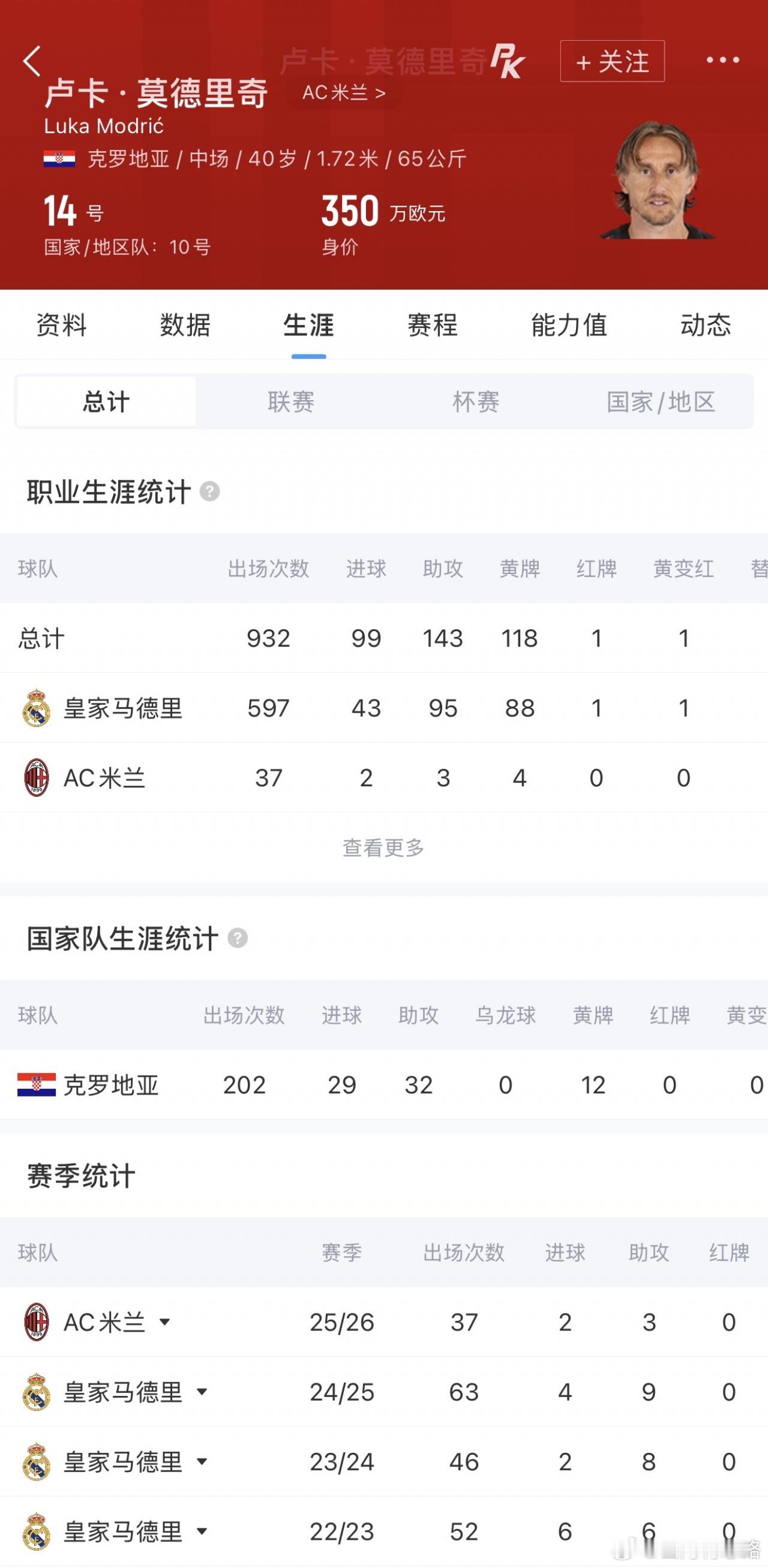This screenshot has height=1568, width=768.
Task: Select the 总计 segment filter
Action: (x=106, y=402)
